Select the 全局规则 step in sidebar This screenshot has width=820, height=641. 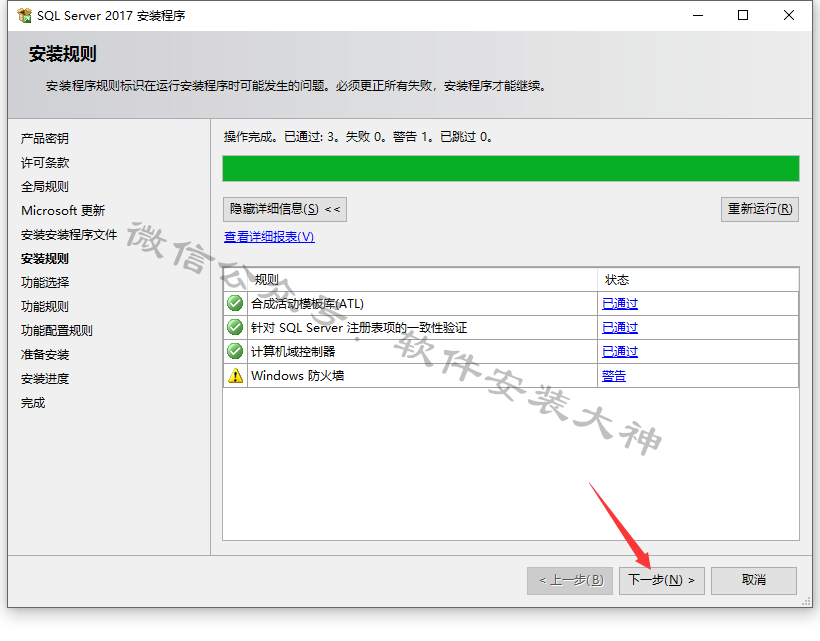[45, 187]
